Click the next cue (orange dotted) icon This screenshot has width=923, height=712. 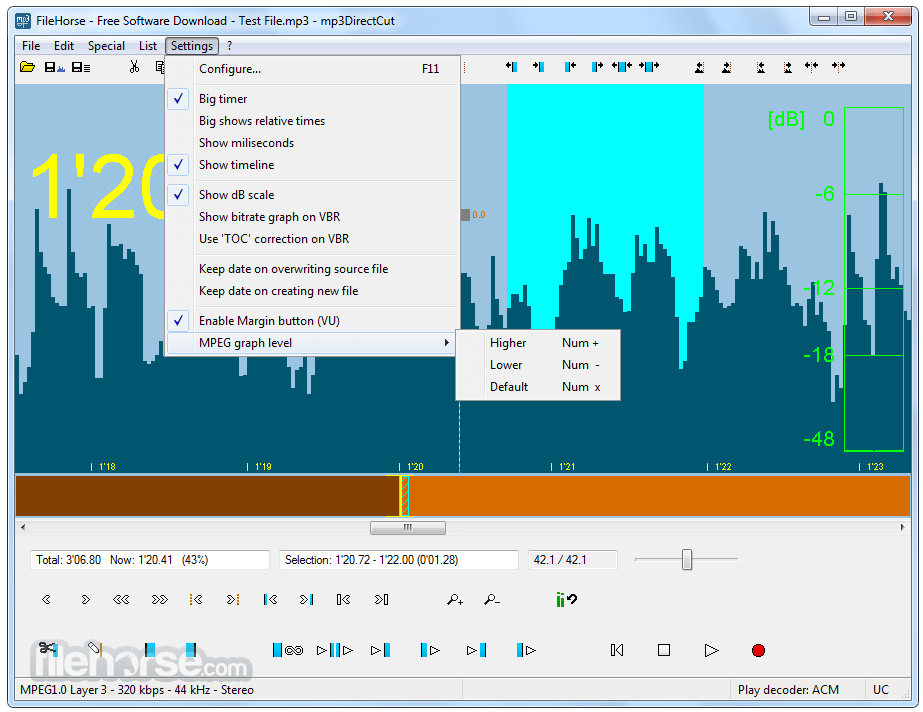coord(233,600)
